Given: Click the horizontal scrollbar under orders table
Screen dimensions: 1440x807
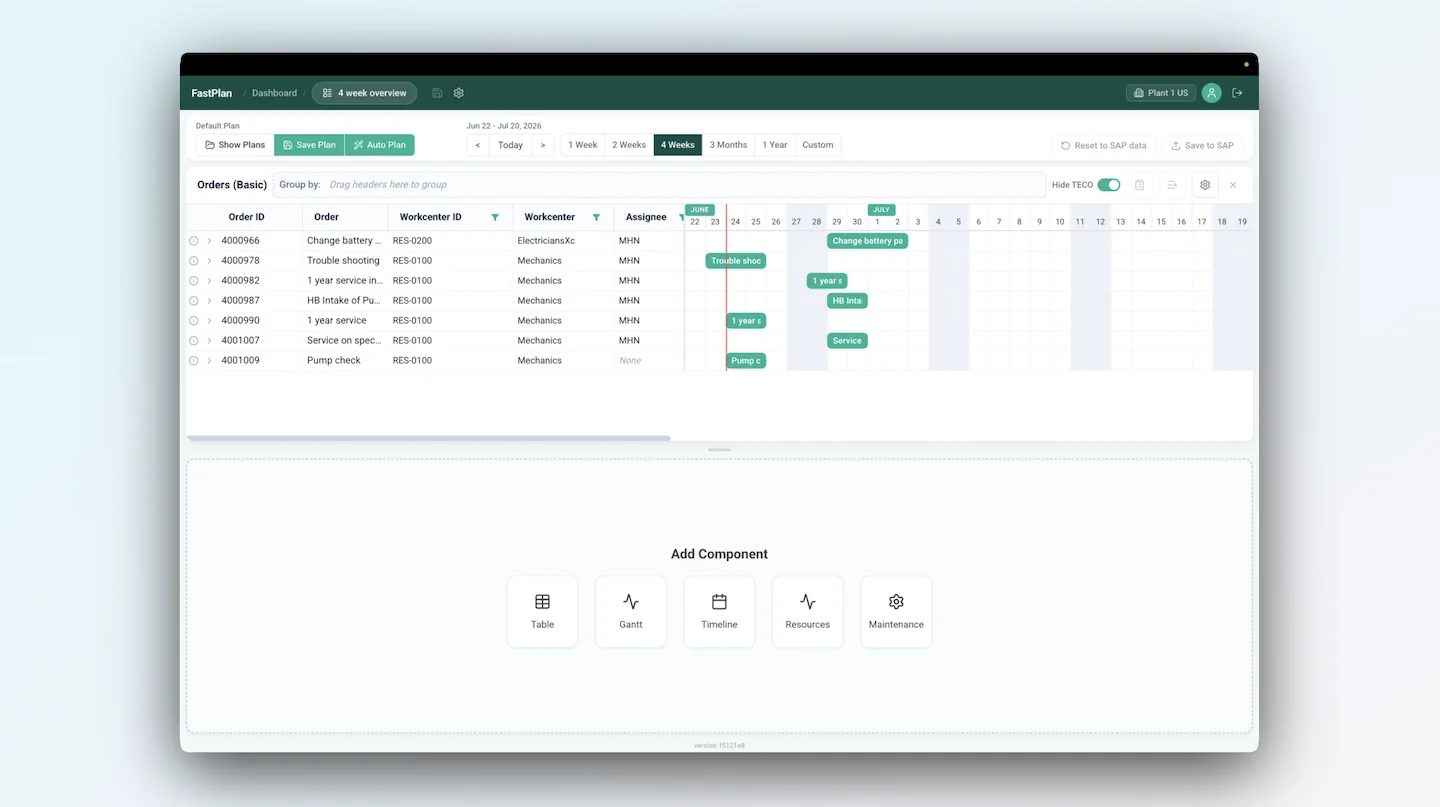Looking at the screenshot, I should 428,438.
